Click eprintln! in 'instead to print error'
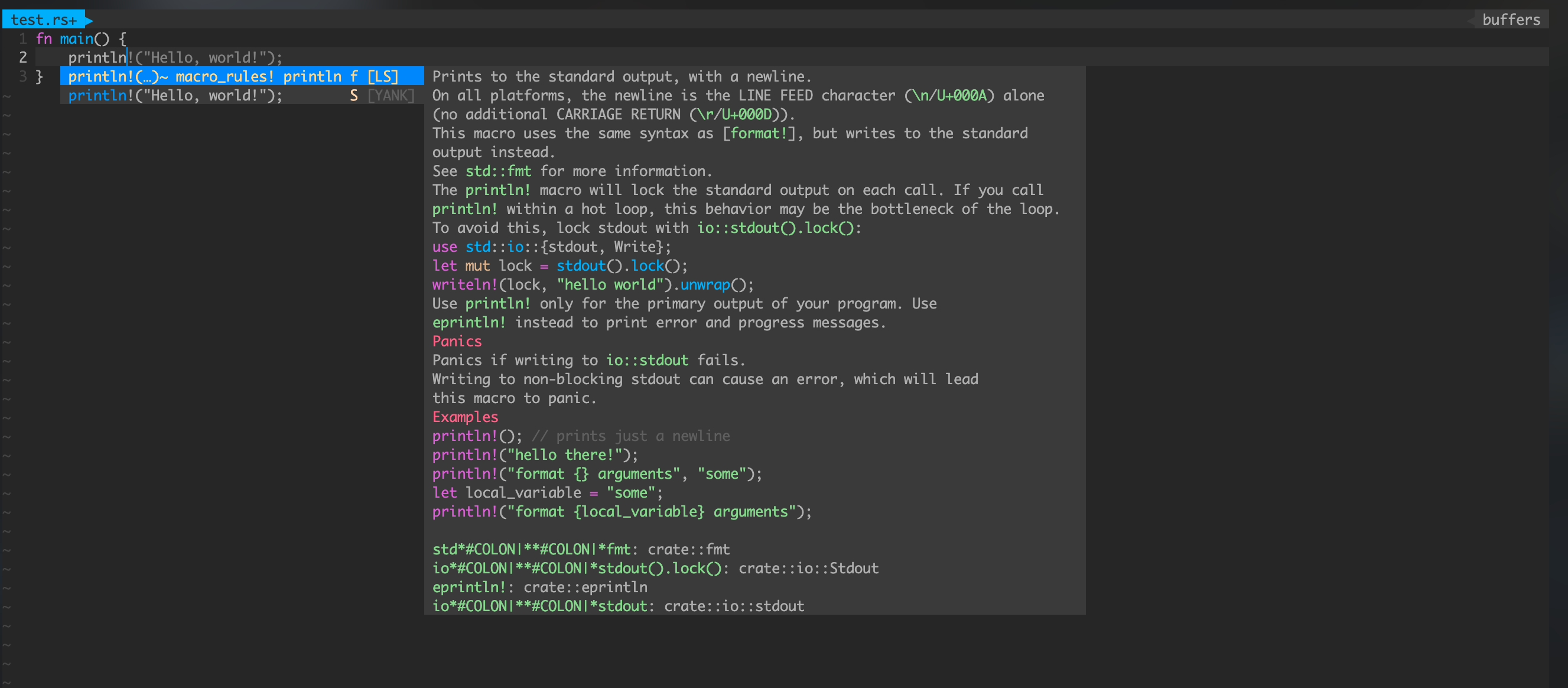This screenshot has width=1568, height=688. [469, 322]
